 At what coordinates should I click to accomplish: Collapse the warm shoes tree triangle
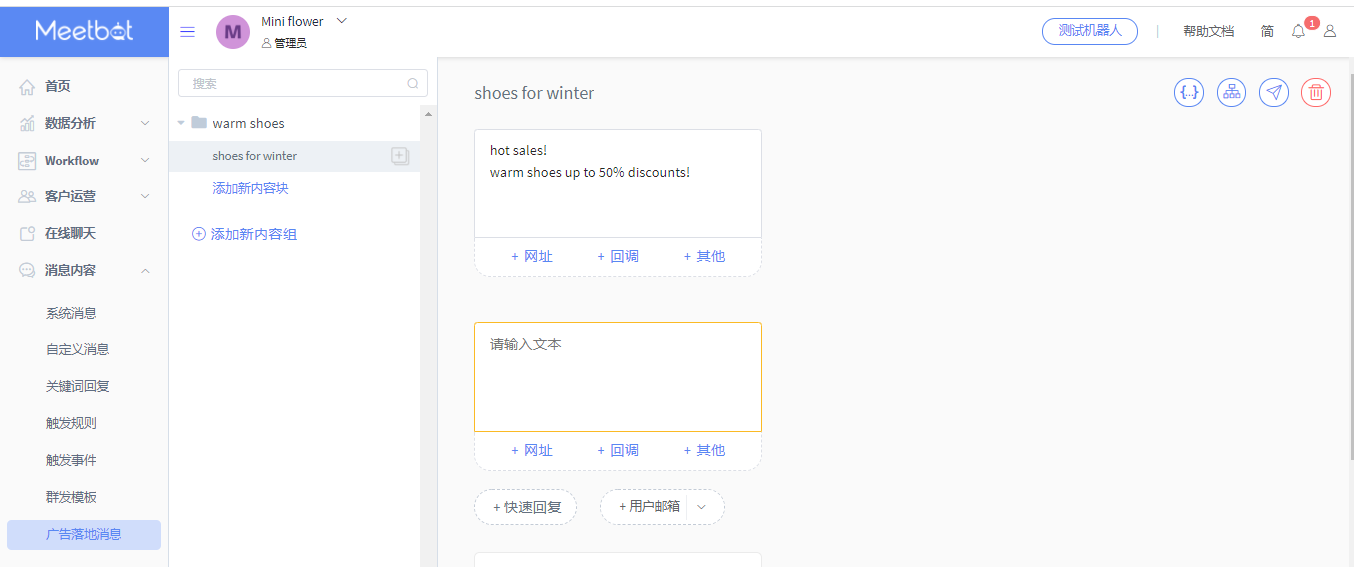tap(181, 123)
